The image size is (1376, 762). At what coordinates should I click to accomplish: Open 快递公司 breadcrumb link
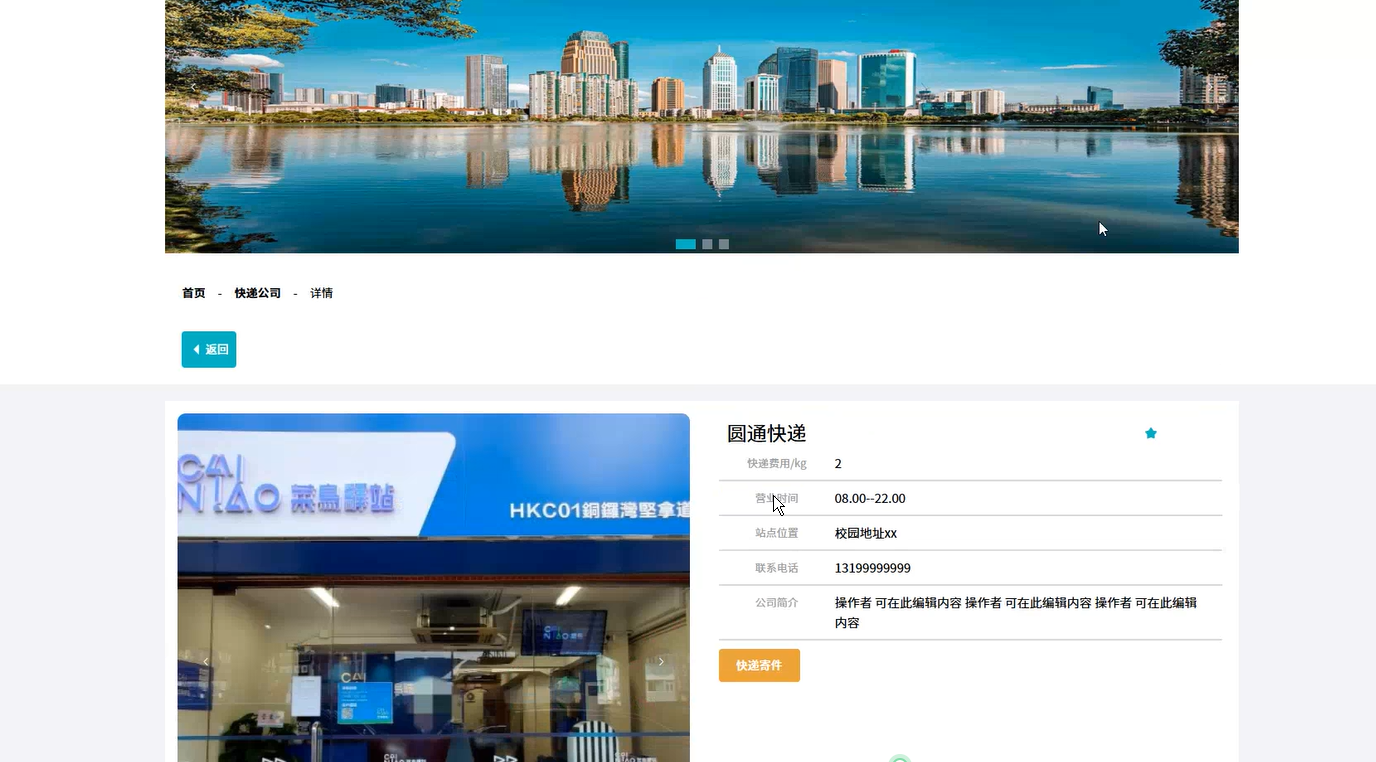[258, 293]
